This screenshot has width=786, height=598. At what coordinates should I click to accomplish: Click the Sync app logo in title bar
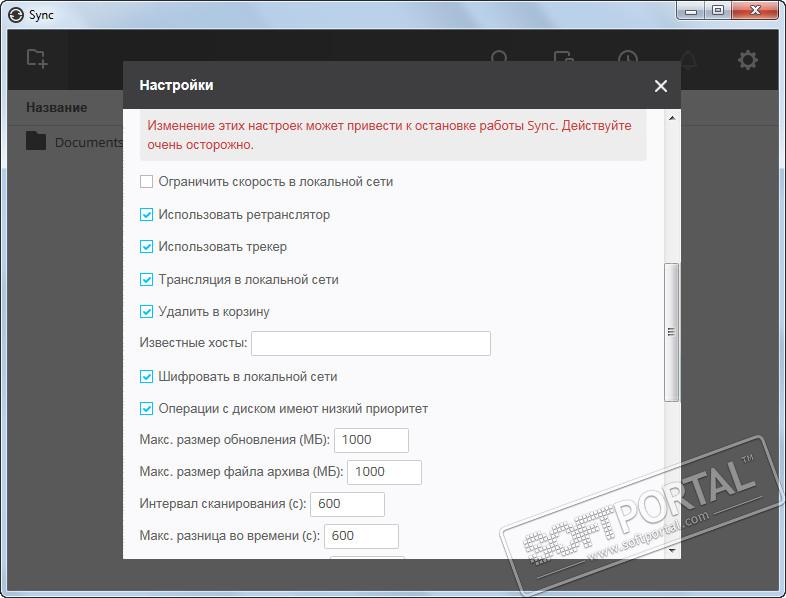pos(16,15)
